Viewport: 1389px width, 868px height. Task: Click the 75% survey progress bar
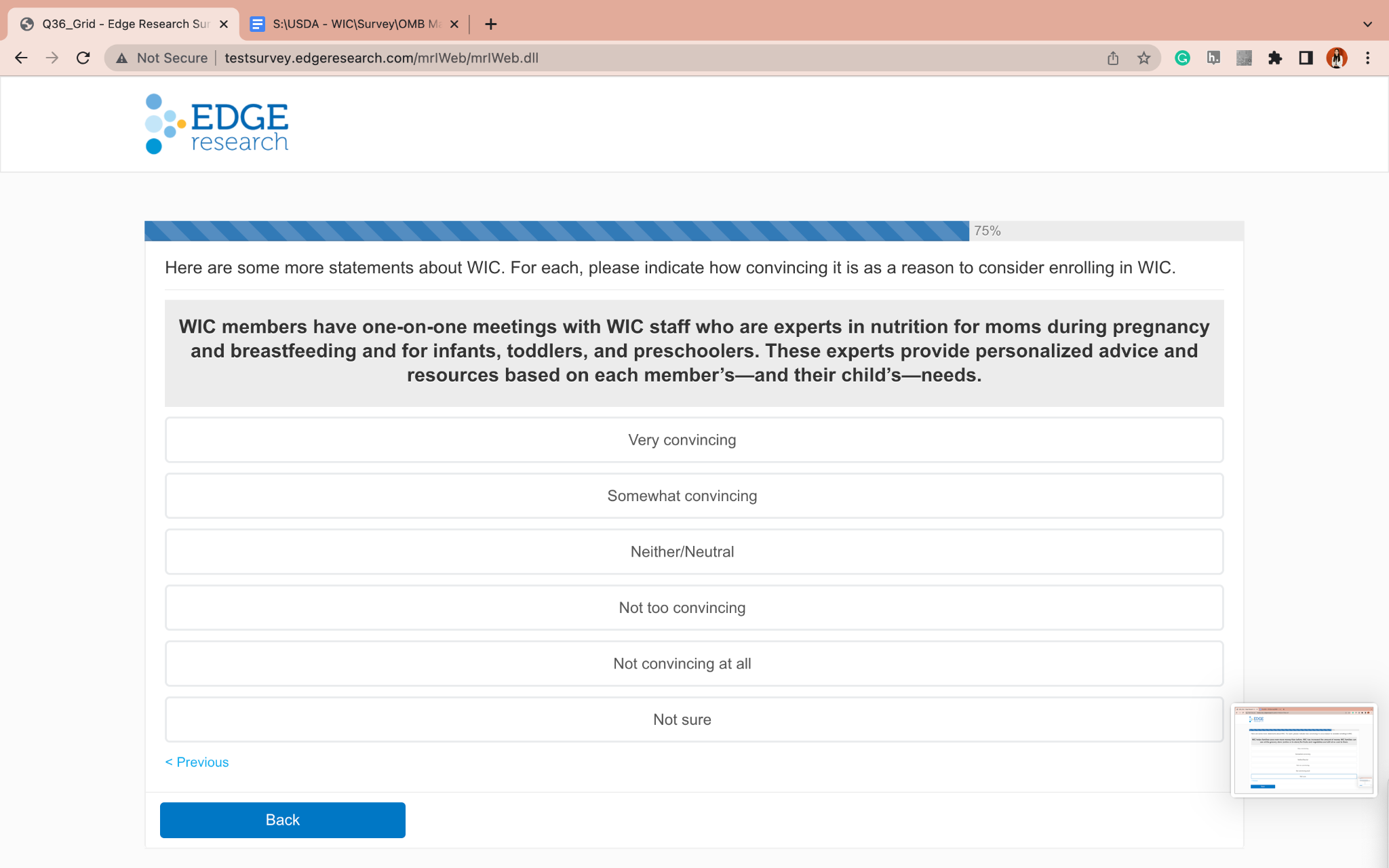coord(556,231)
